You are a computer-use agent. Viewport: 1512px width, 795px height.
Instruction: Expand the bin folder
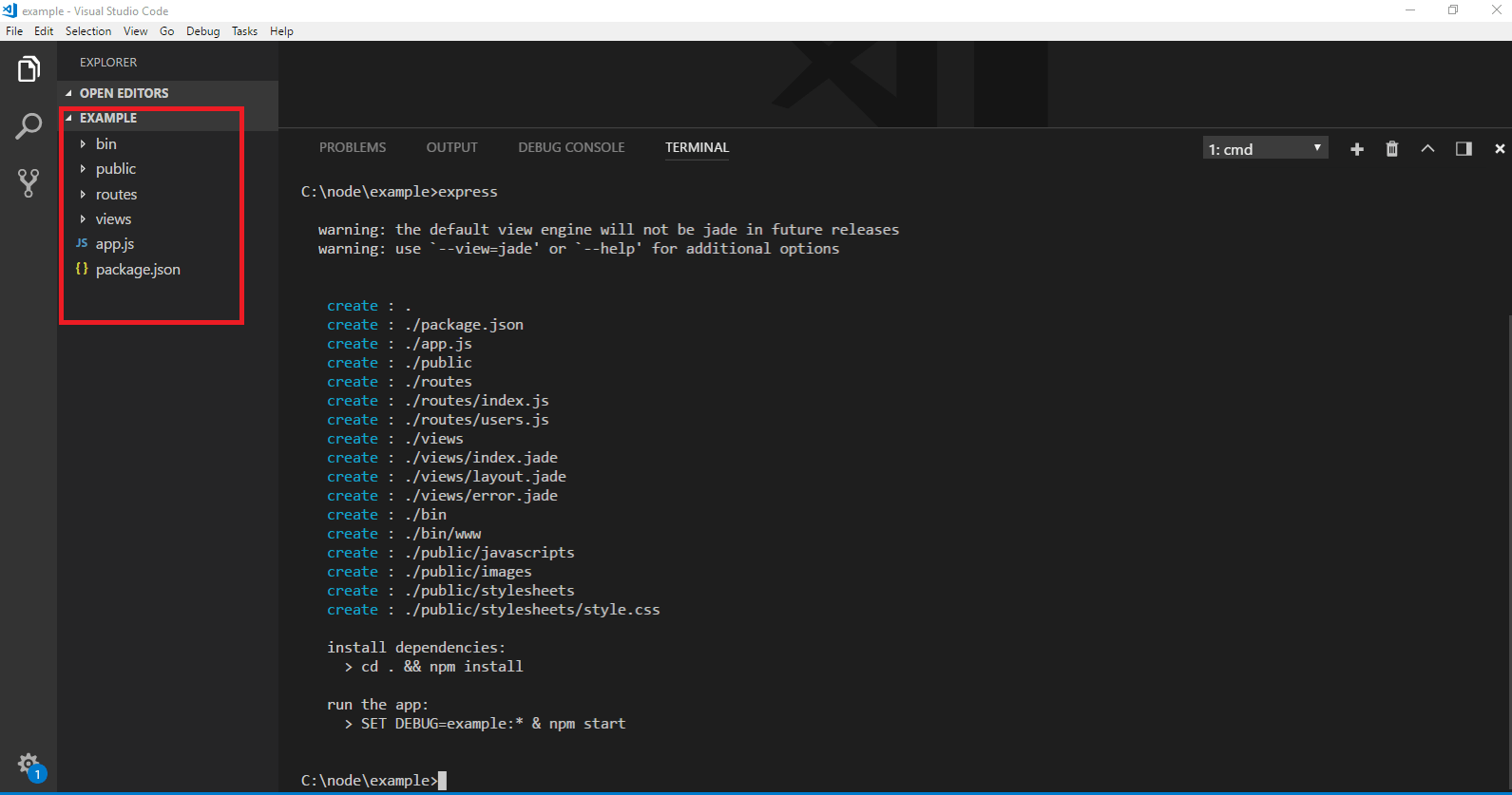point(83,143)
